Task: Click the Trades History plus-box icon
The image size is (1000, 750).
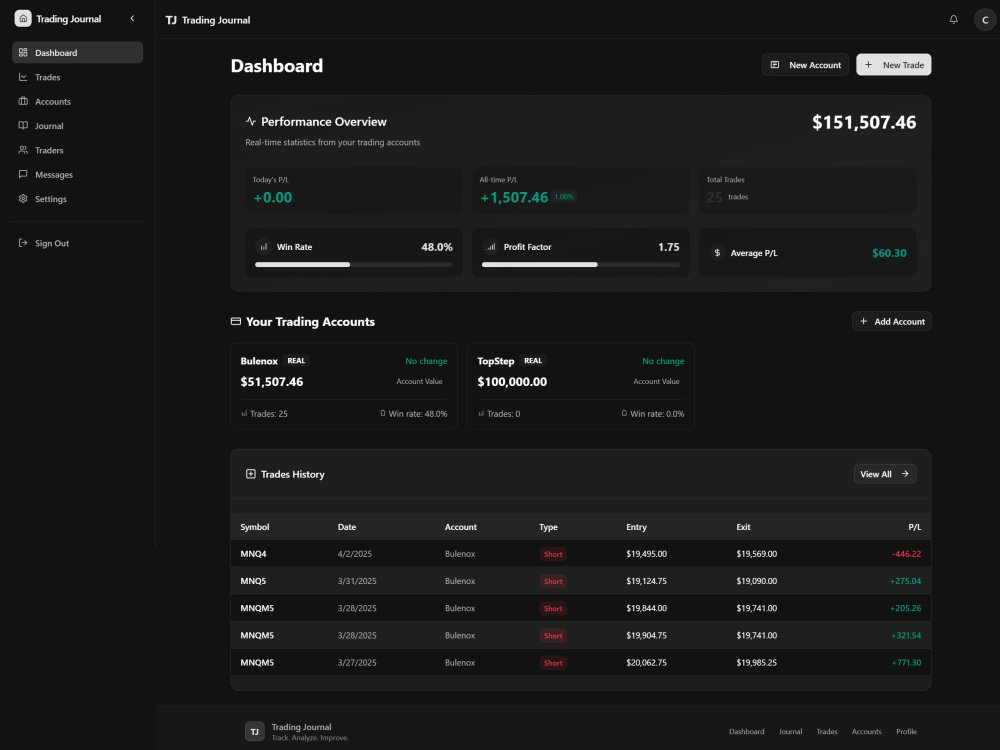Action: (x=251, y=474)
